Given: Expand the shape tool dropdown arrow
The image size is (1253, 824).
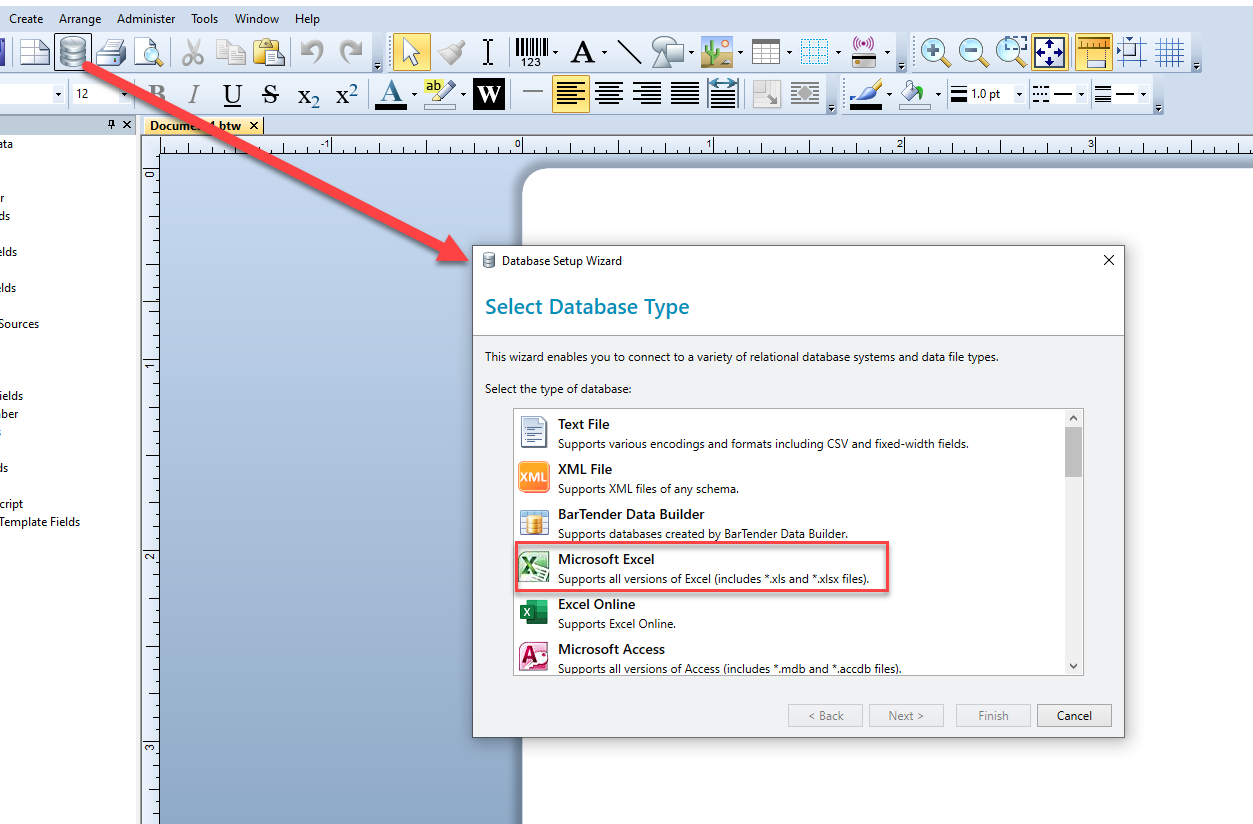Looking at the screenshot, I should (691, 52).
